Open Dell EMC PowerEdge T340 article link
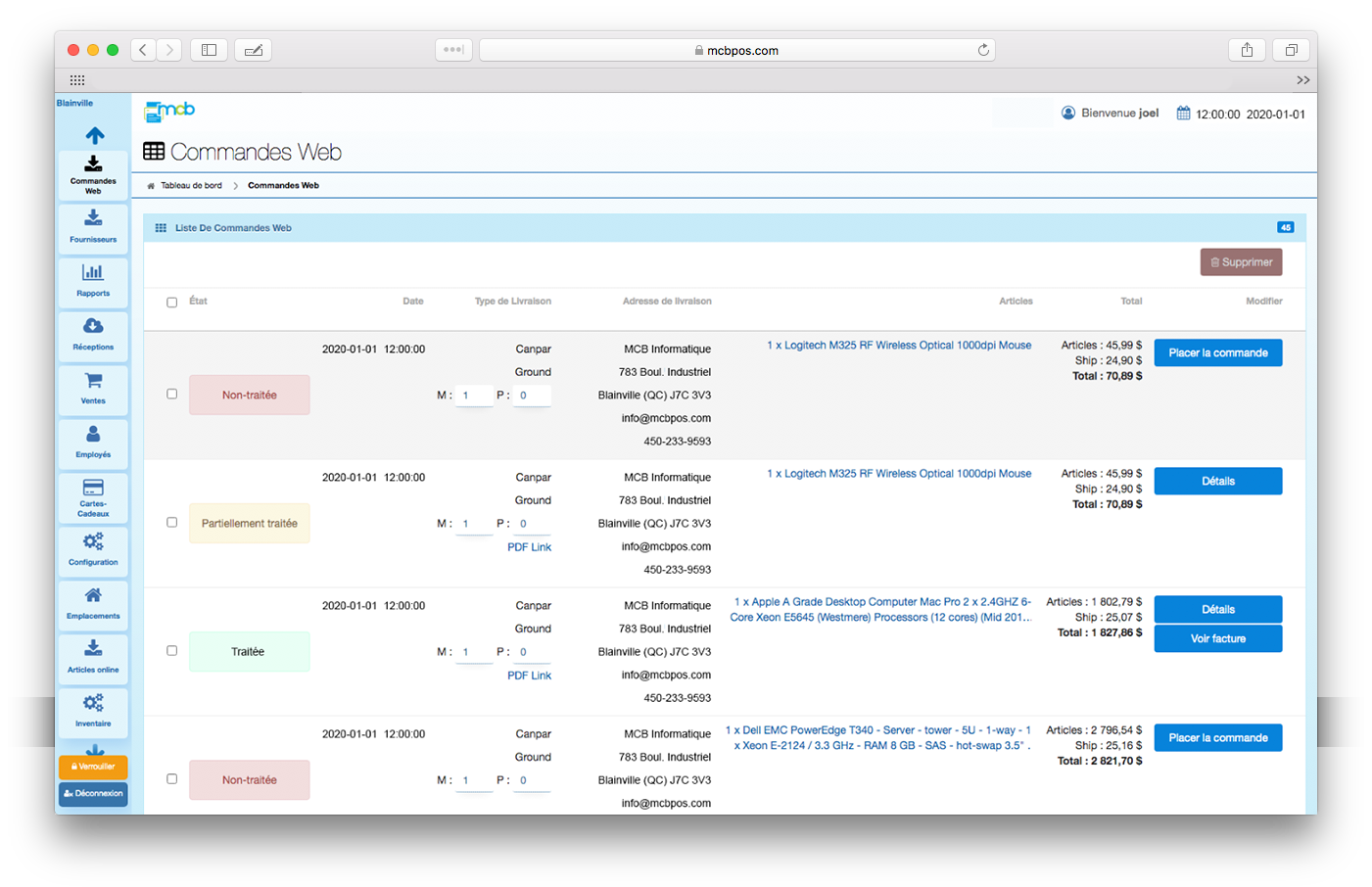 pos(878,738)
